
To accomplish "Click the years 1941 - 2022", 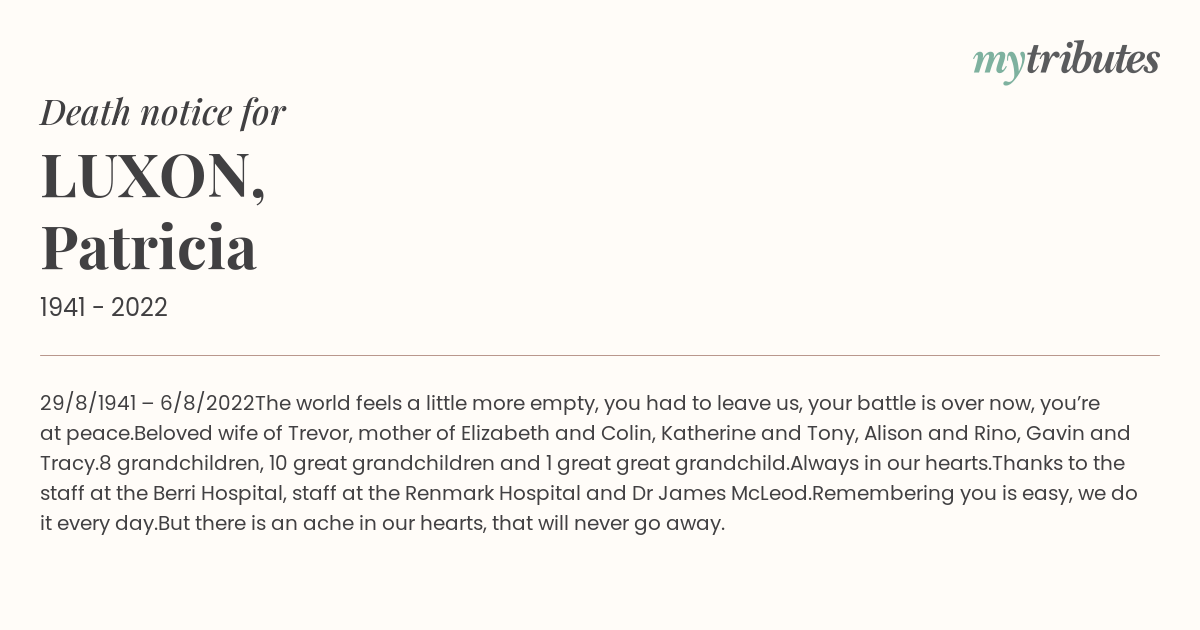I will point(104,307).
